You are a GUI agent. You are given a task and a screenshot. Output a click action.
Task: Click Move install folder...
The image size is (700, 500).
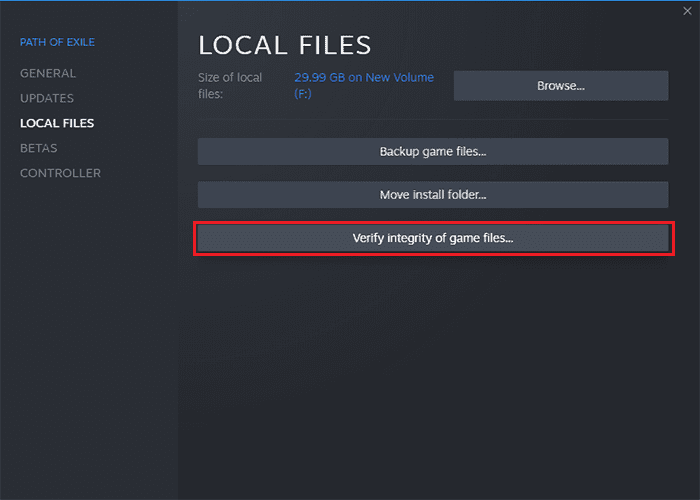433,195
